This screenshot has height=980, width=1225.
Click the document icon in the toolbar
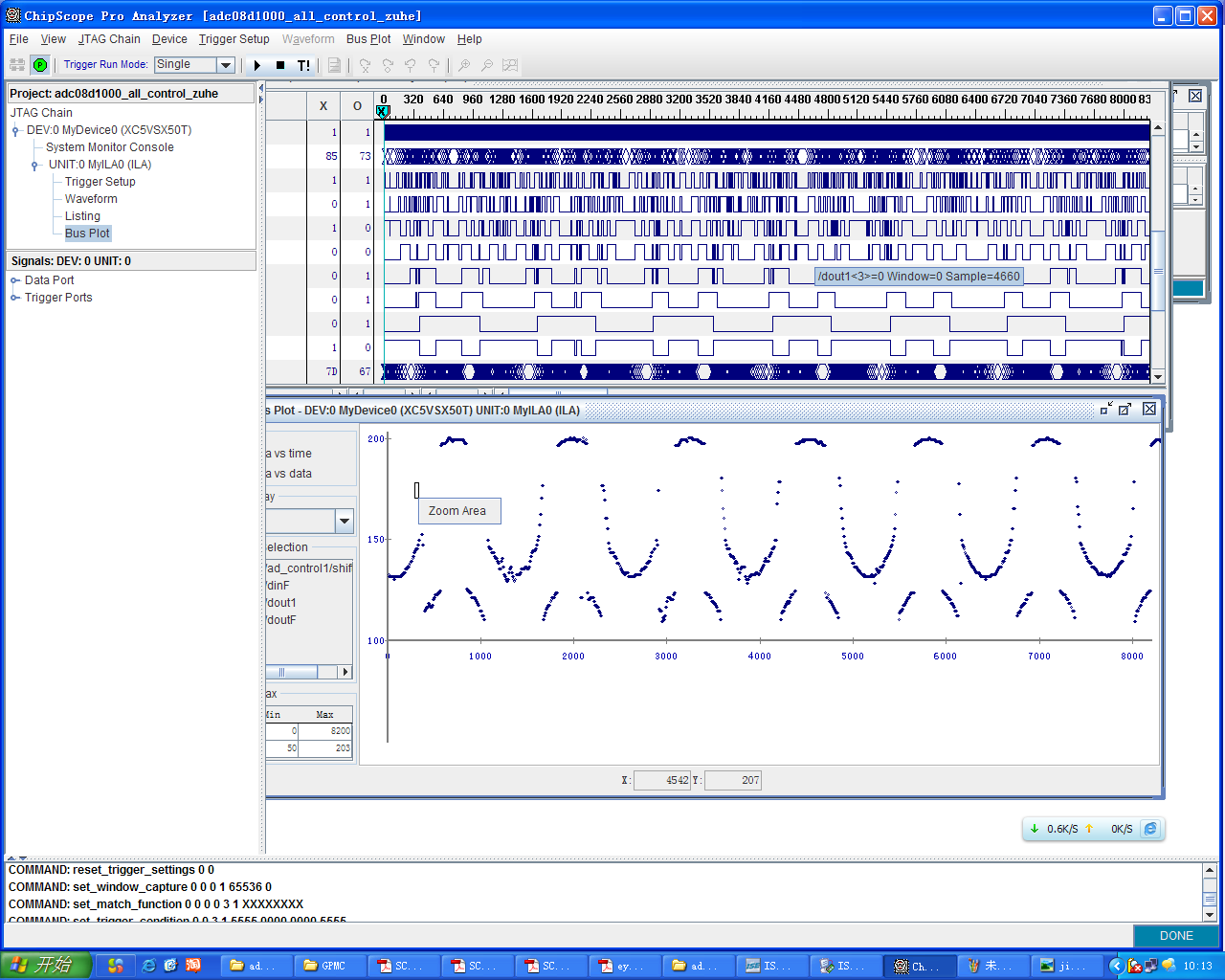(x=334, y=65)
